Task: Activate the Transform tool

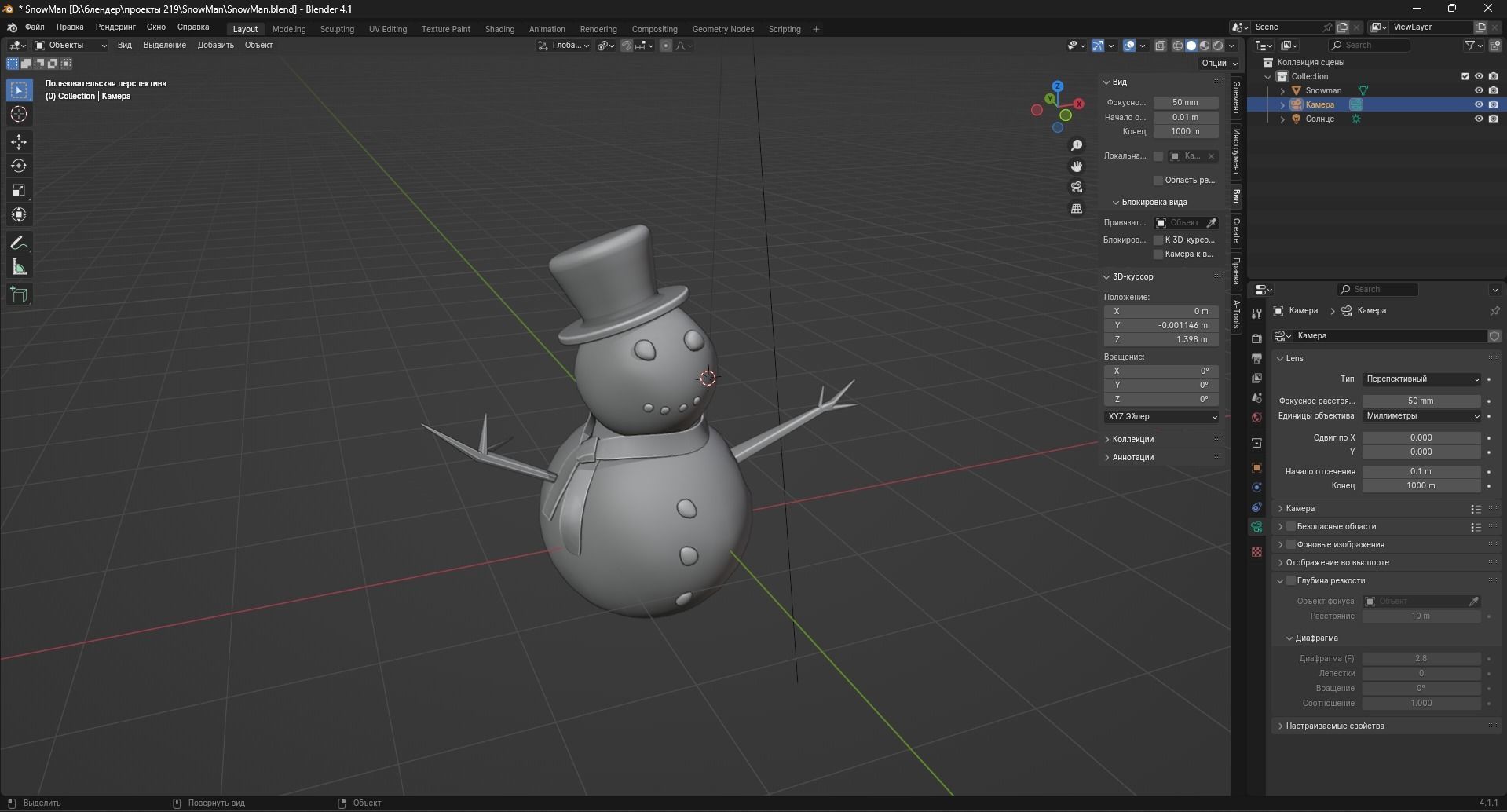Action: pyautogui.click(x=20, y=214)
